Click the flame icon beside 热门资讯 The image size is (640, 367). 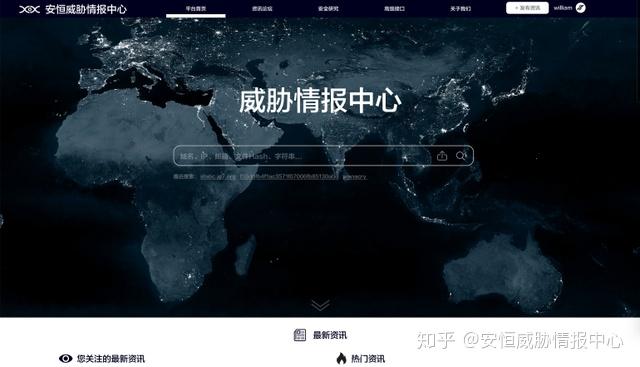click(341, 358)
